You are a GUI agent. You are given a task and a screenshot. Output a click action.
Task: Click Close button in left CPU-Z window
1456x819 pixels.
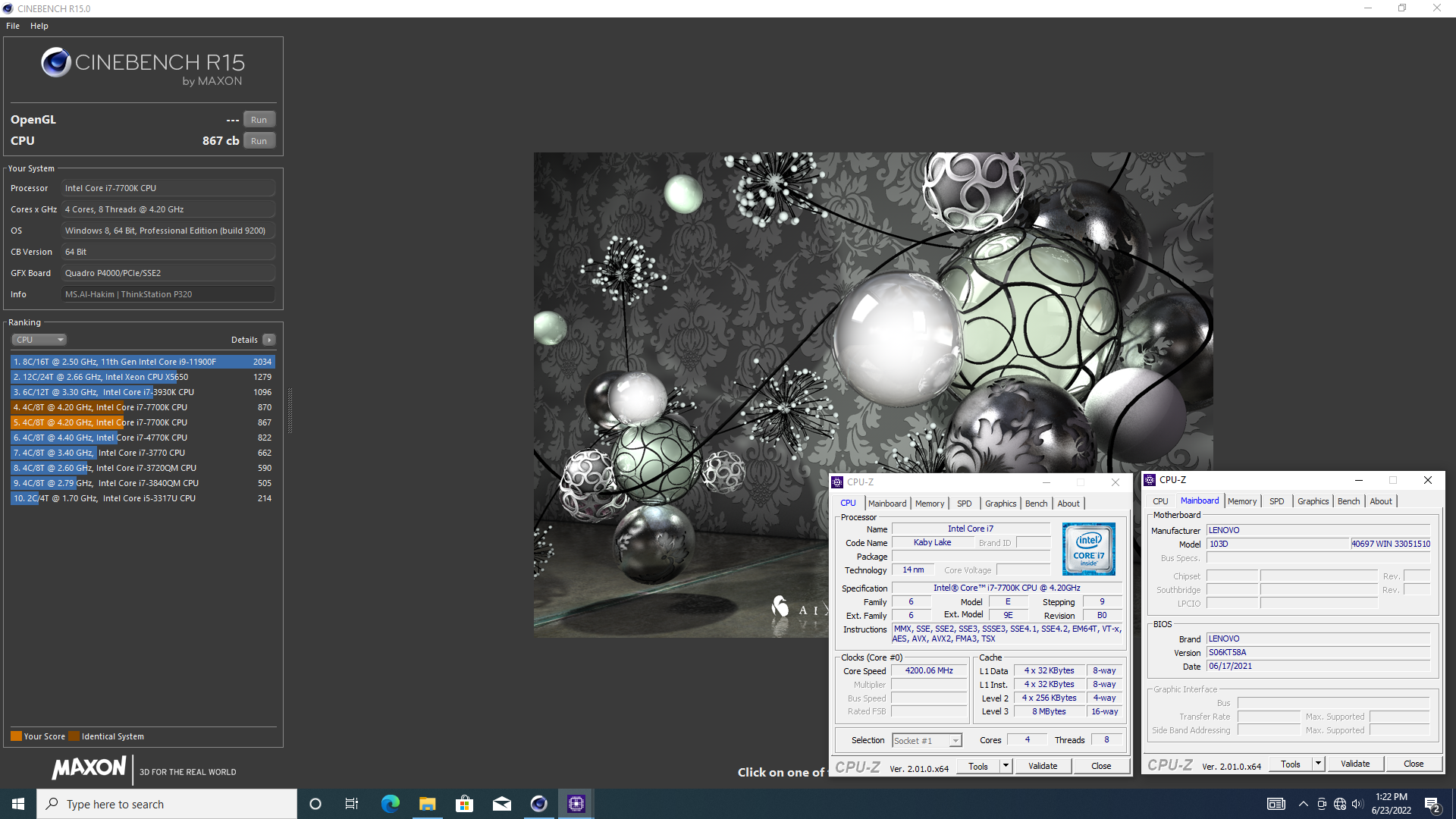(x=1101, y=767)
